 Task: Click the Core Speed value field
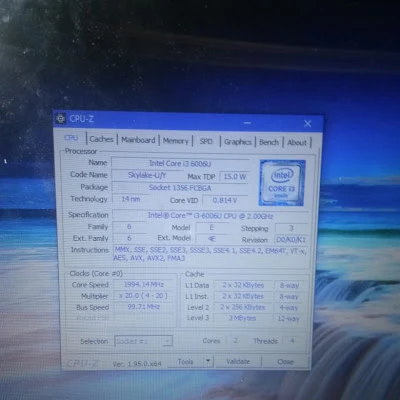point(144,285)
